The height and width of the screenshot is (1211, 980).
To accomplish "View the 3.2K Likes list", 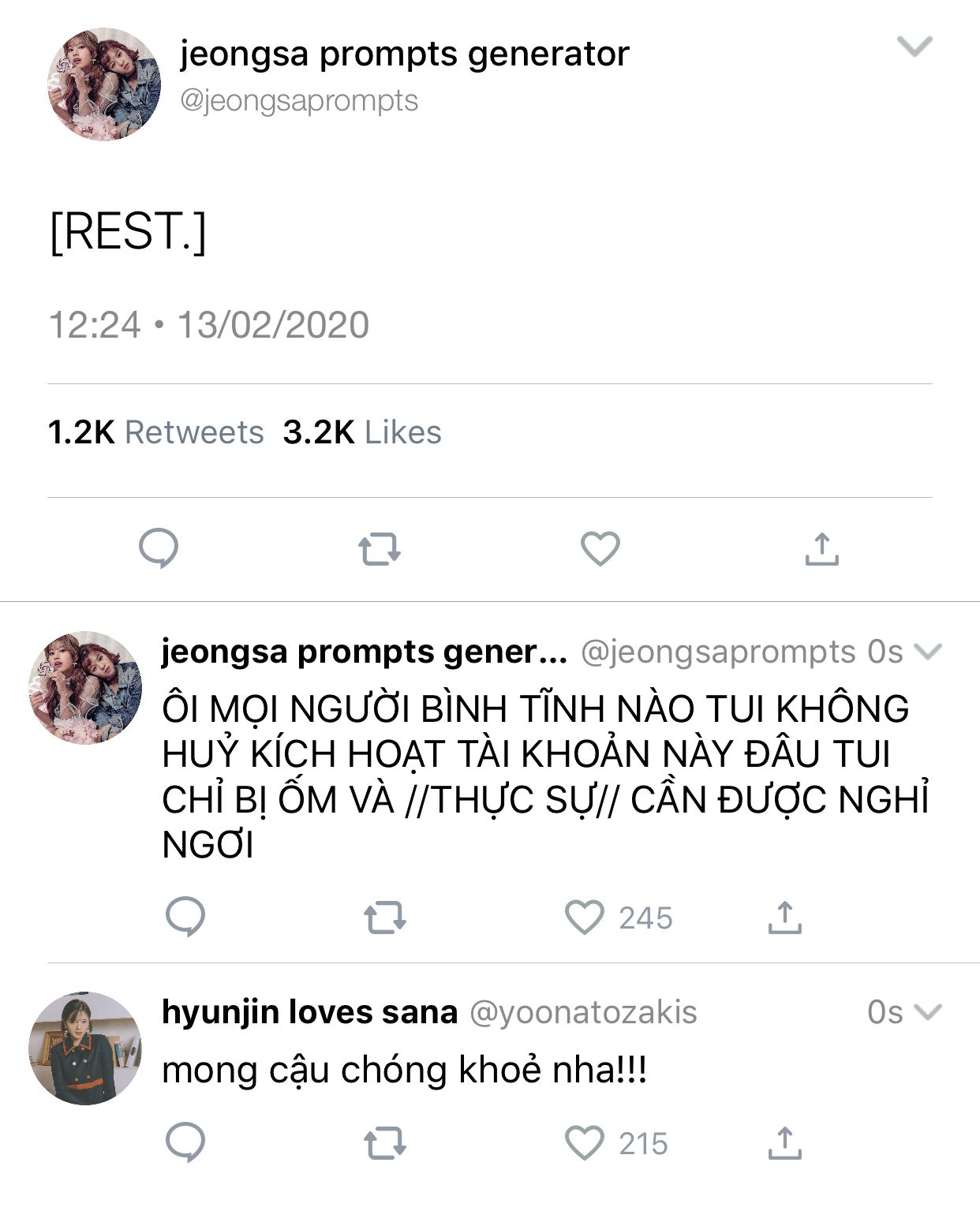I will tap(362, 432).
